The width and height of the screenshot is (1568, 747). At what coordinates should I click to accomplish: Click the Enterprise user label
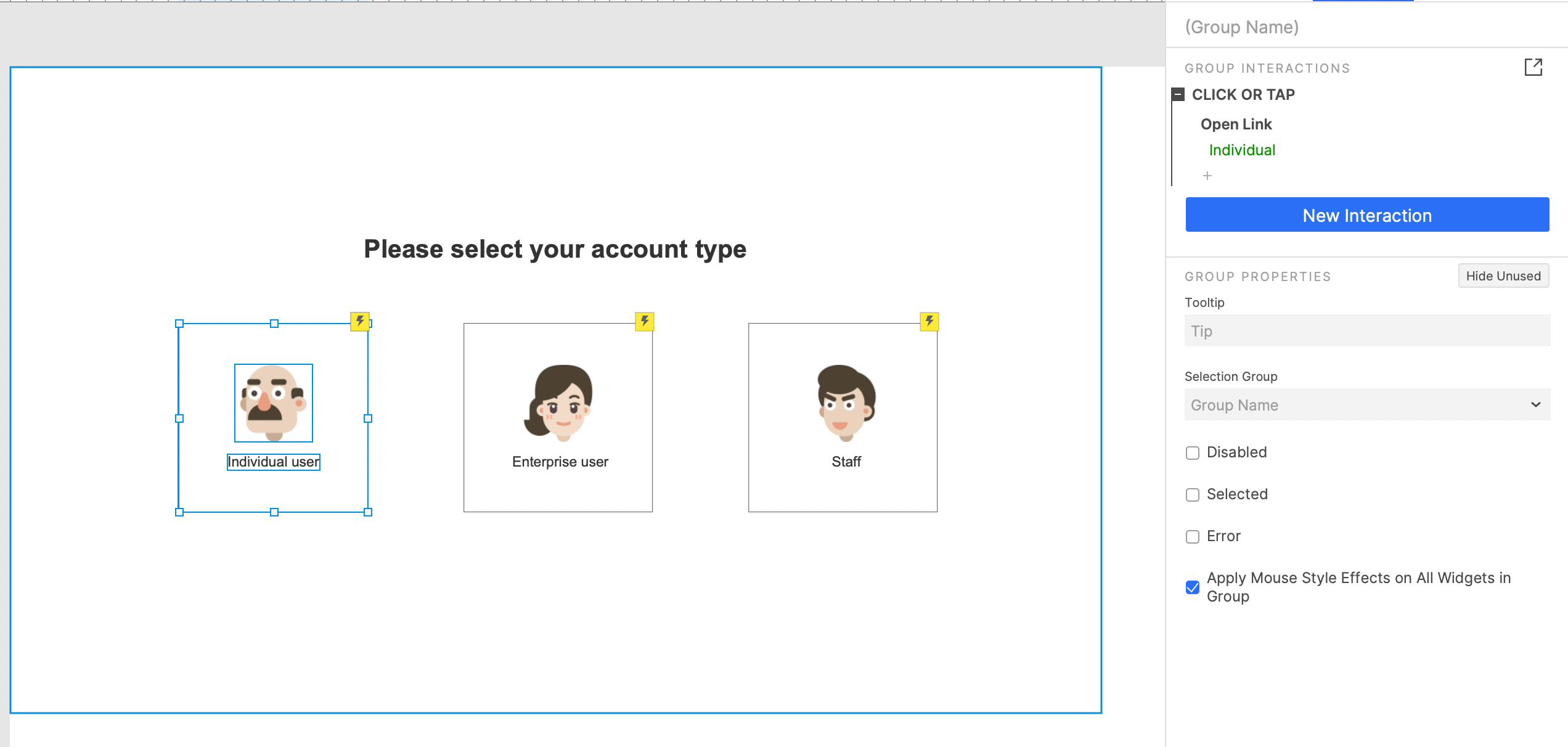coord(560,462)
